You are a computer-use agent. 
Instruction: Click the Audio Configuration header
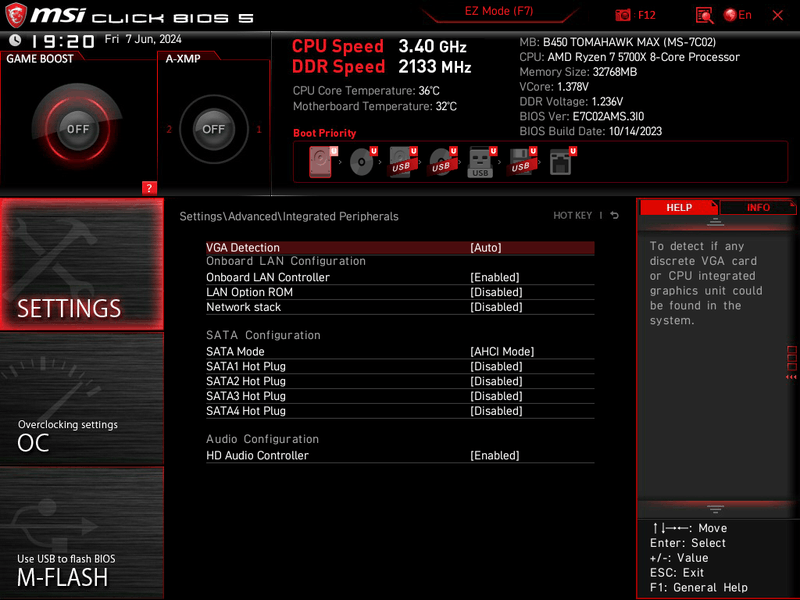pyautogui.click(x=262, y=439)
